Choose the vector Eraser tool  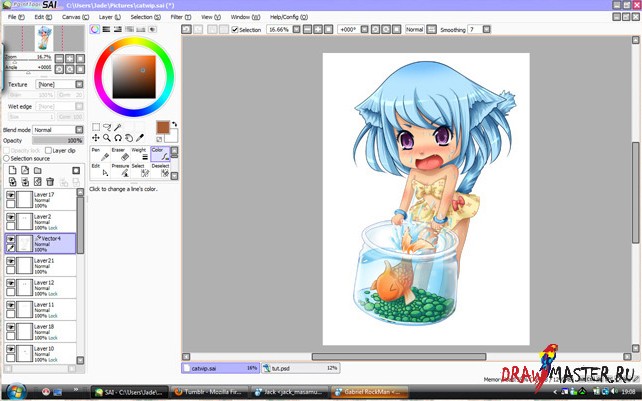point(120,154)
